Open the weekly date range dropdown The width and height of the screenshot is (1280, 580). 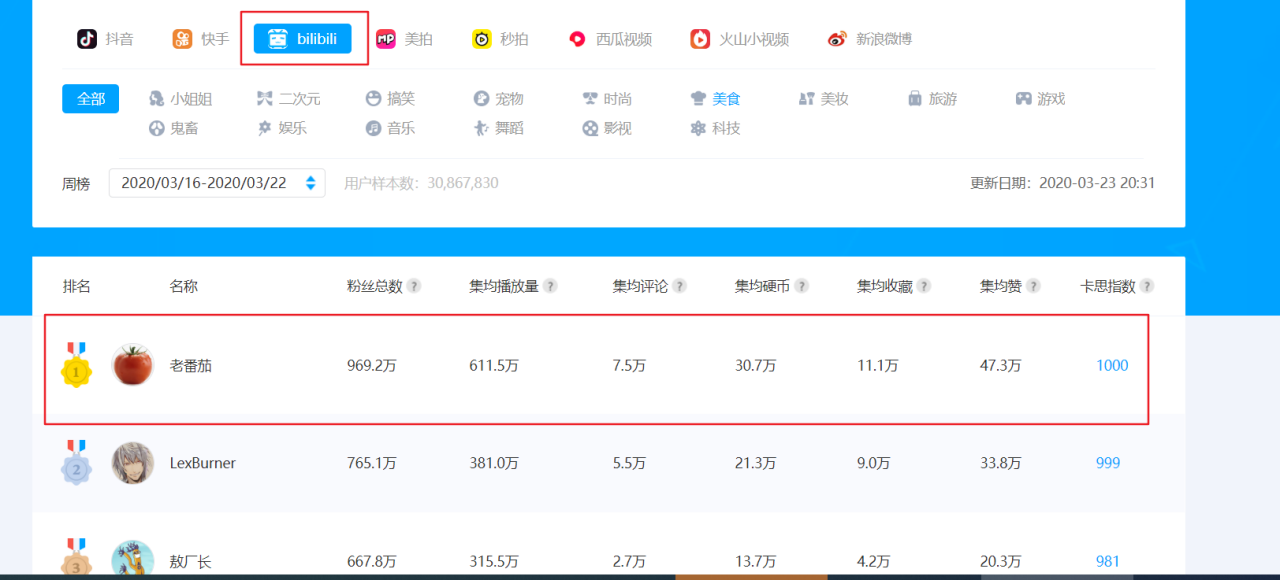click(x=217, y=183)
